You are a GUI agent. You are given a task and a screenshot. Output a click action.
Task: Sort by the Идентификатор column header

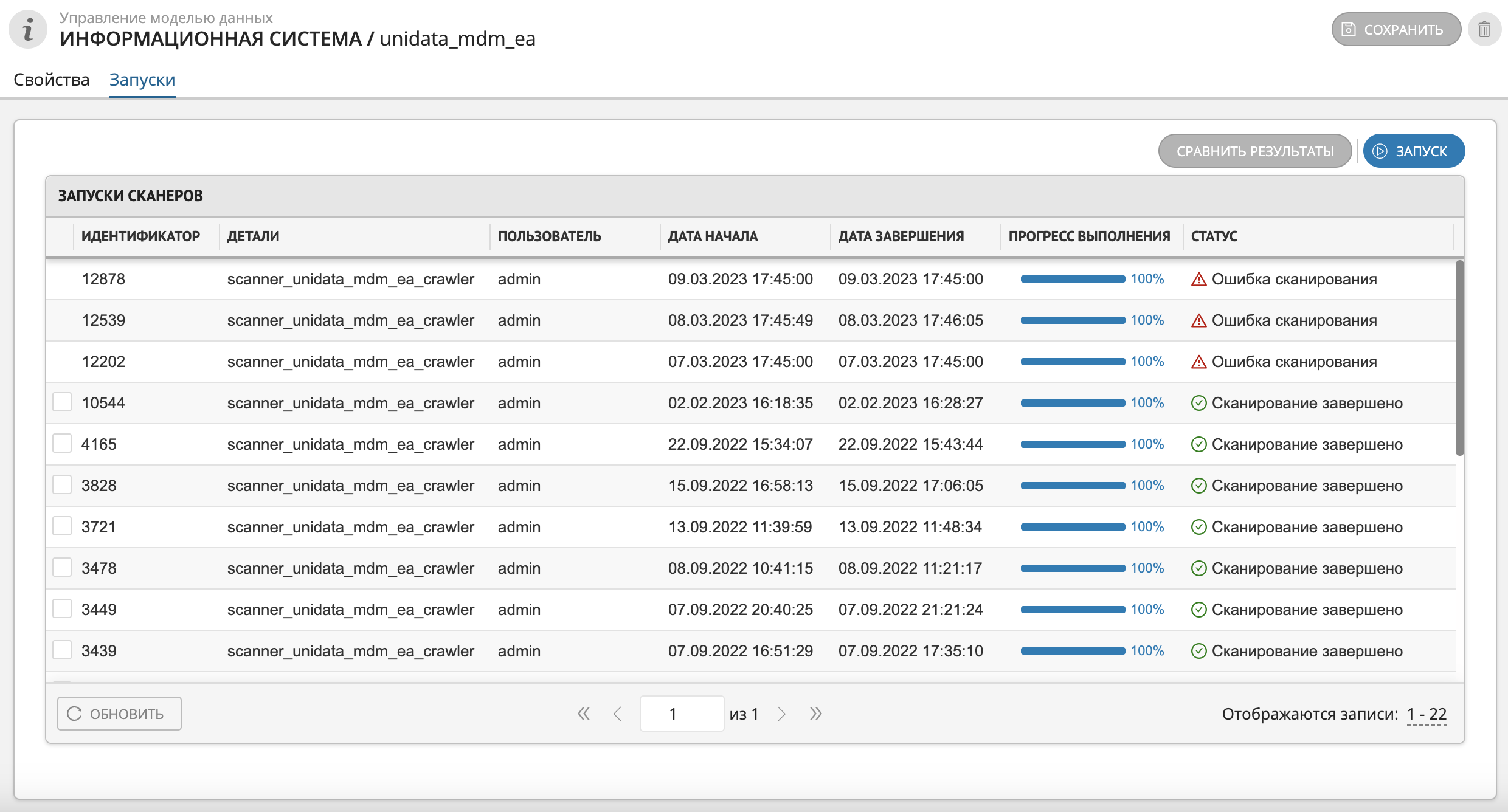click(146, 236)
